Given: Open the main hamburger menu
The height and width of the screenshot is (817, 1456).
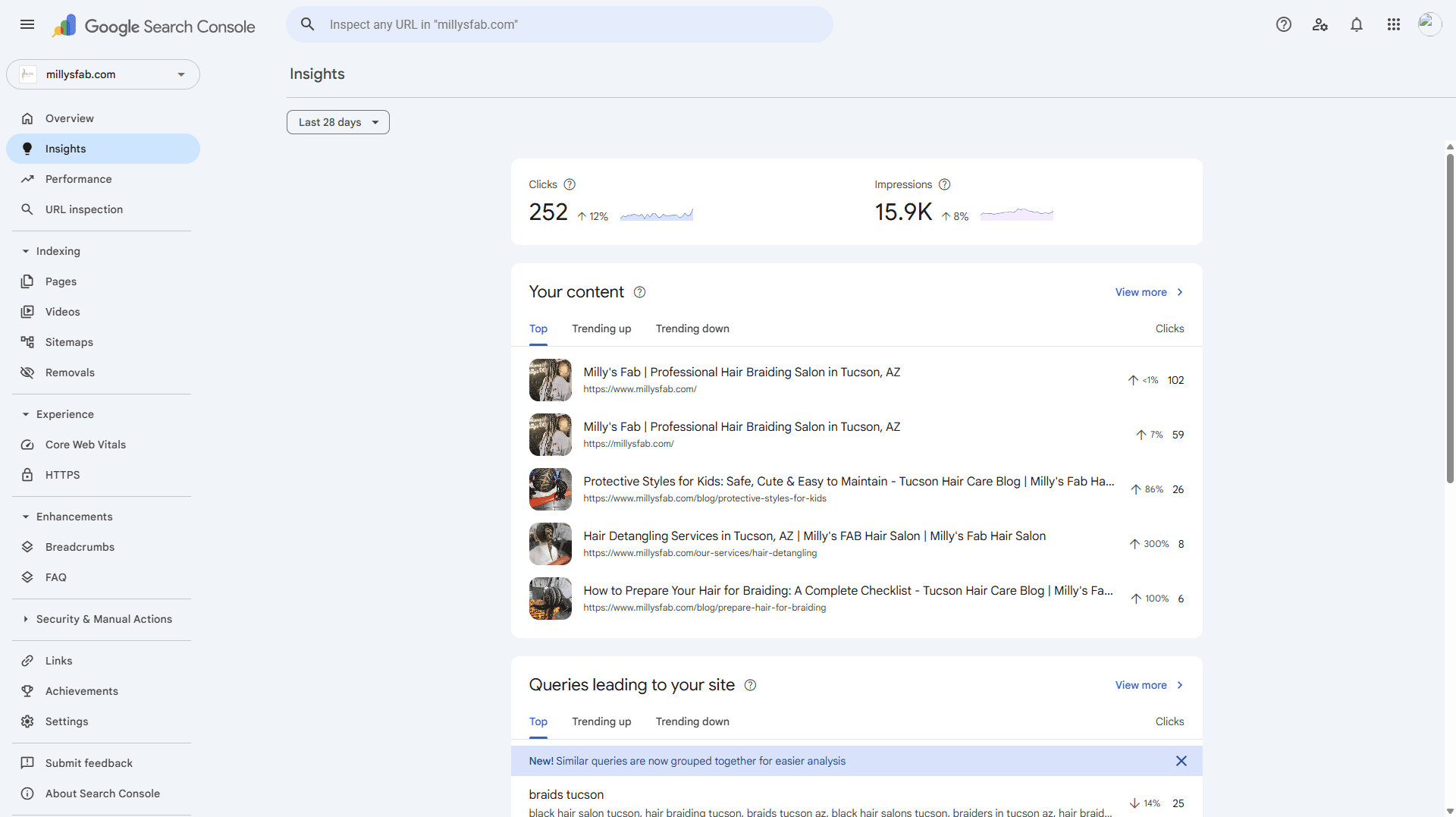Looking at the screenshot, I should (27, 24).
